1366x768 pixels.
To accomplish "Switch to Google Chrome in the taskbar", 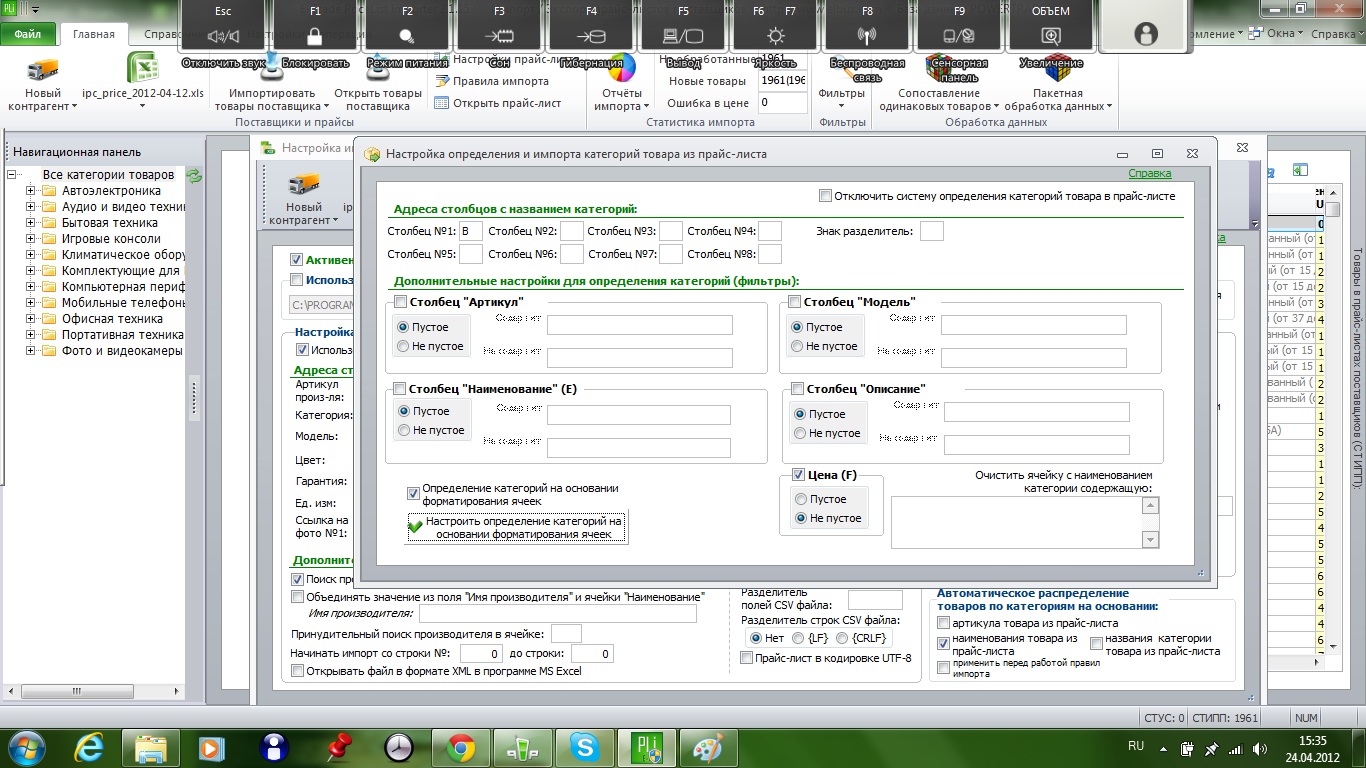I will pyautogui.click(x=461, y=747).
